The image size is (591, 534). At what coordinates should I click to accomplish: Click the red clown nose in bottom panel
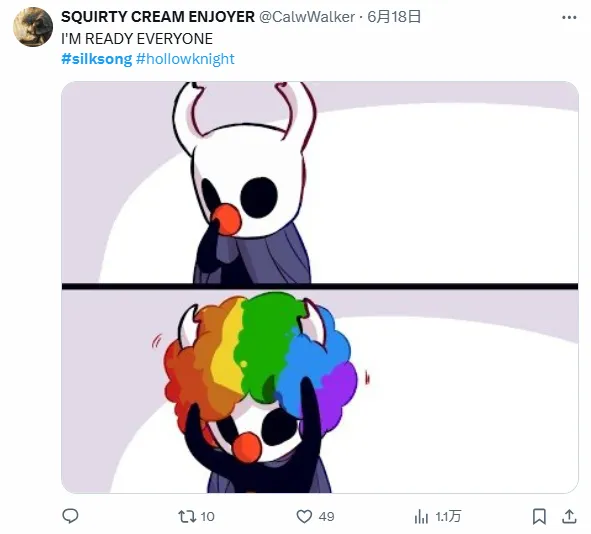click(247, 447)
